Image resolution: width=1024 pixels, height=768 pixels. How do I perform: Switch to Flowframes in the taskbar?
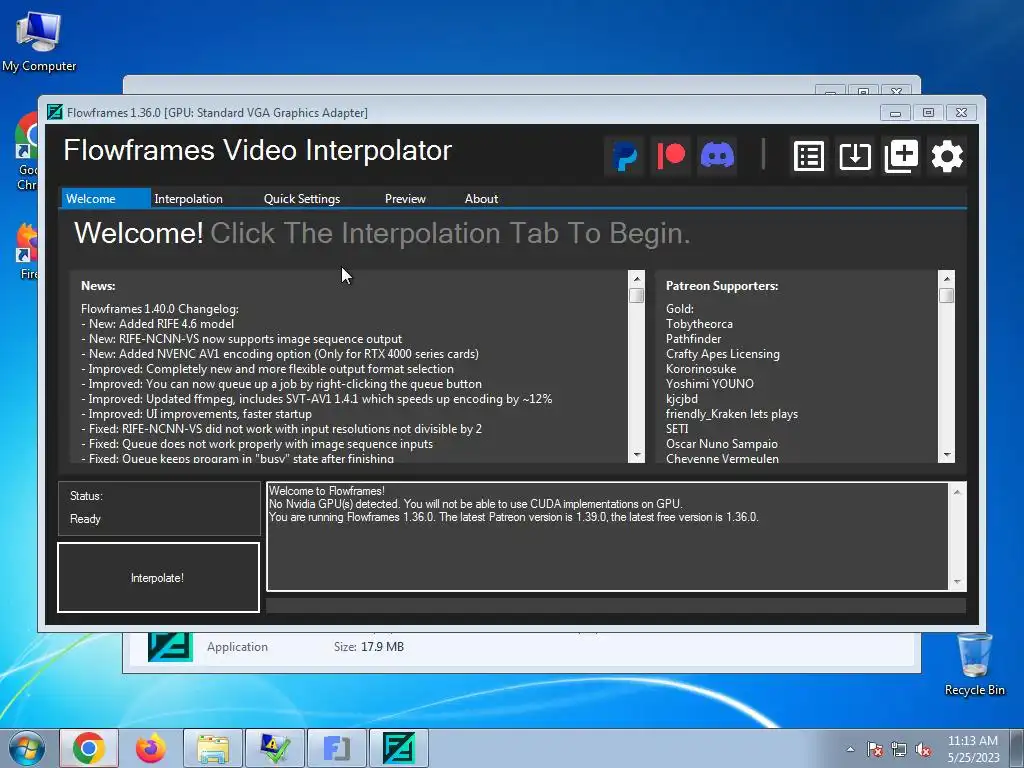[x=399, y=748]
